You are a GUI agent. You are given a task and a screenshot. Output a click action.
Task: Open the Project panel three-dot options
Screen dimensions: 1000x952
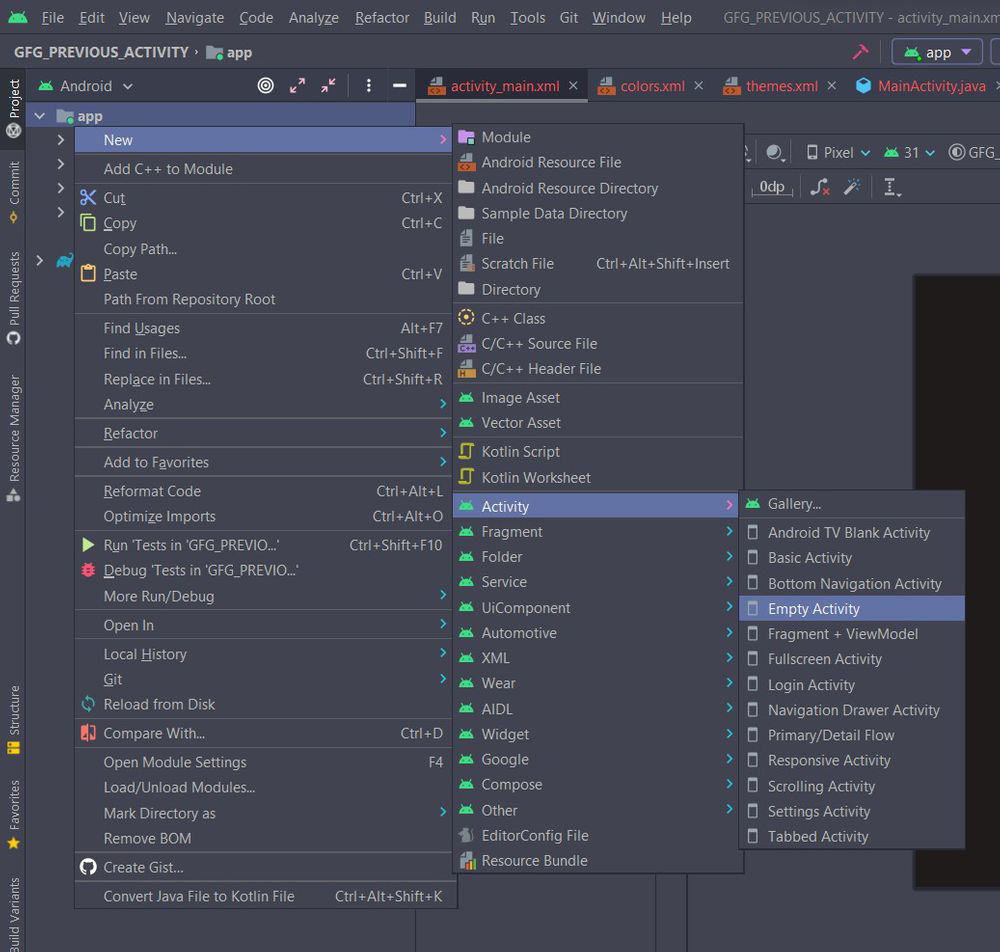368,86
